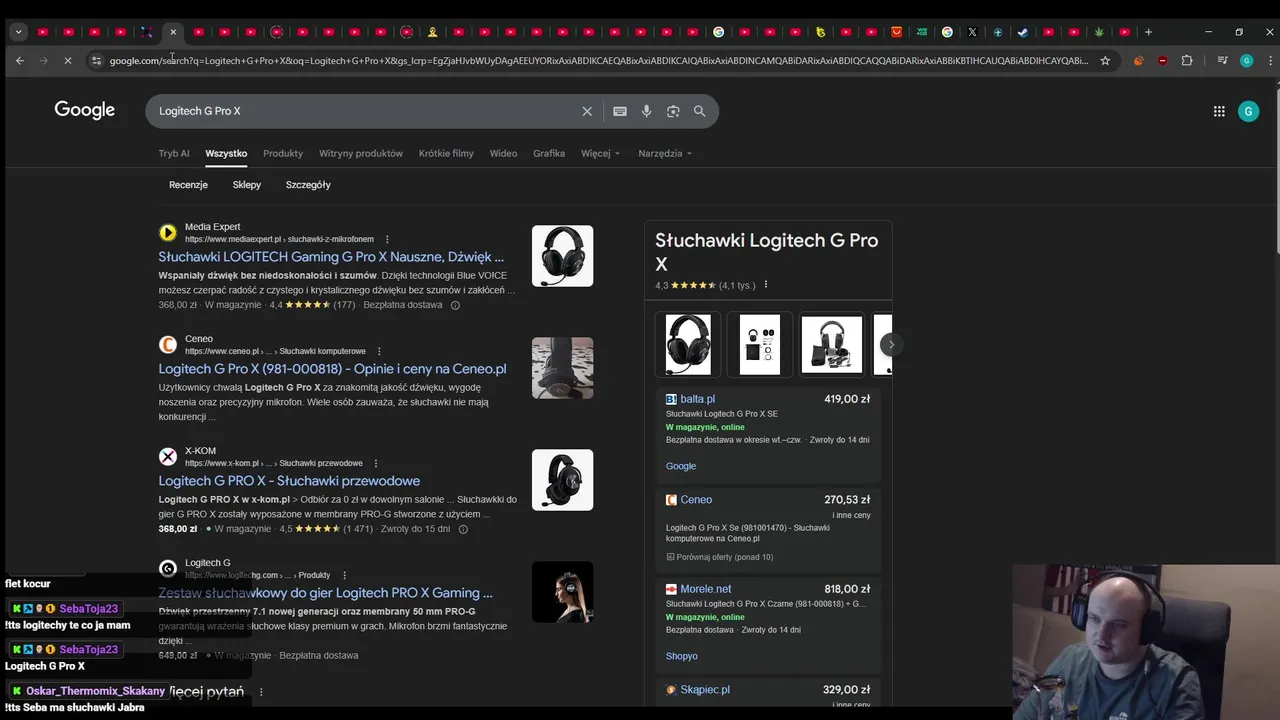
Task: Open first knowledge panel headset image
Action: (688, 344)
